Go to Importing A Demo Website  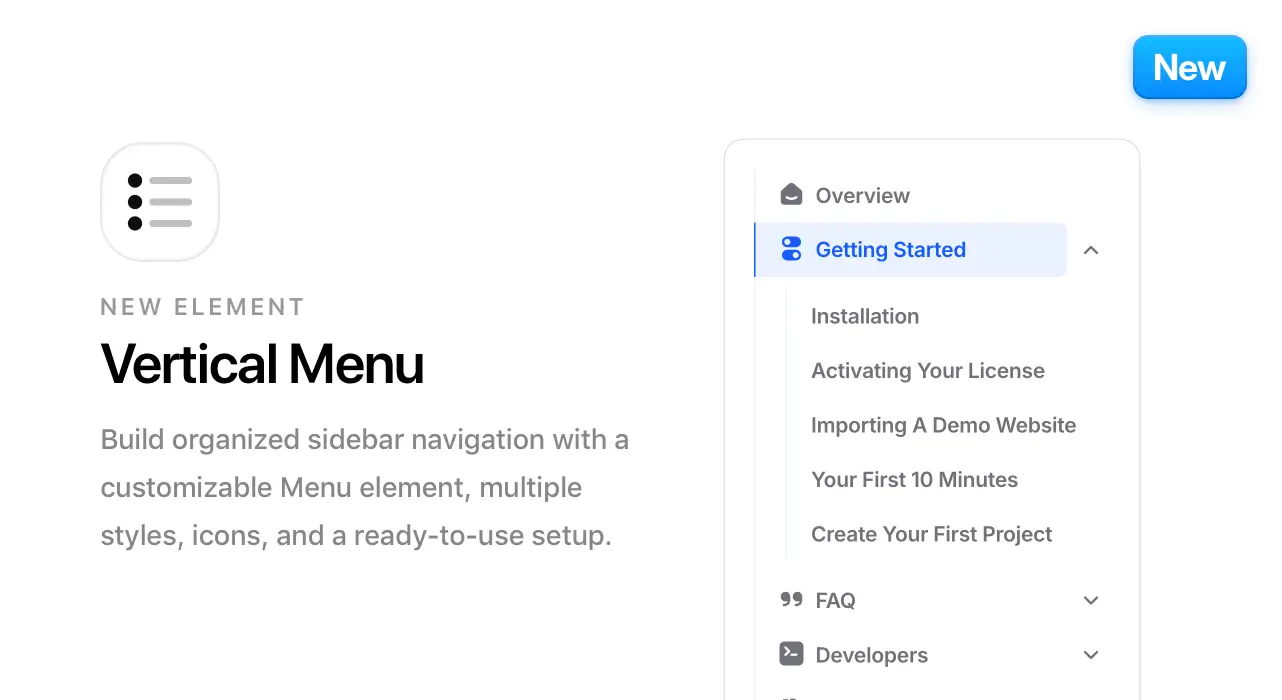(x=943, y=425)
